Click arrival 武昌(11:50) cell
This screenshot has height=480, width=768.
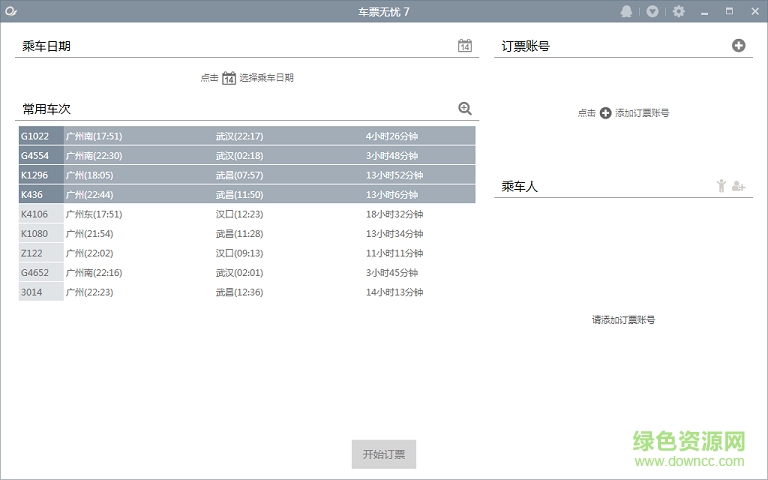[240, 194]
